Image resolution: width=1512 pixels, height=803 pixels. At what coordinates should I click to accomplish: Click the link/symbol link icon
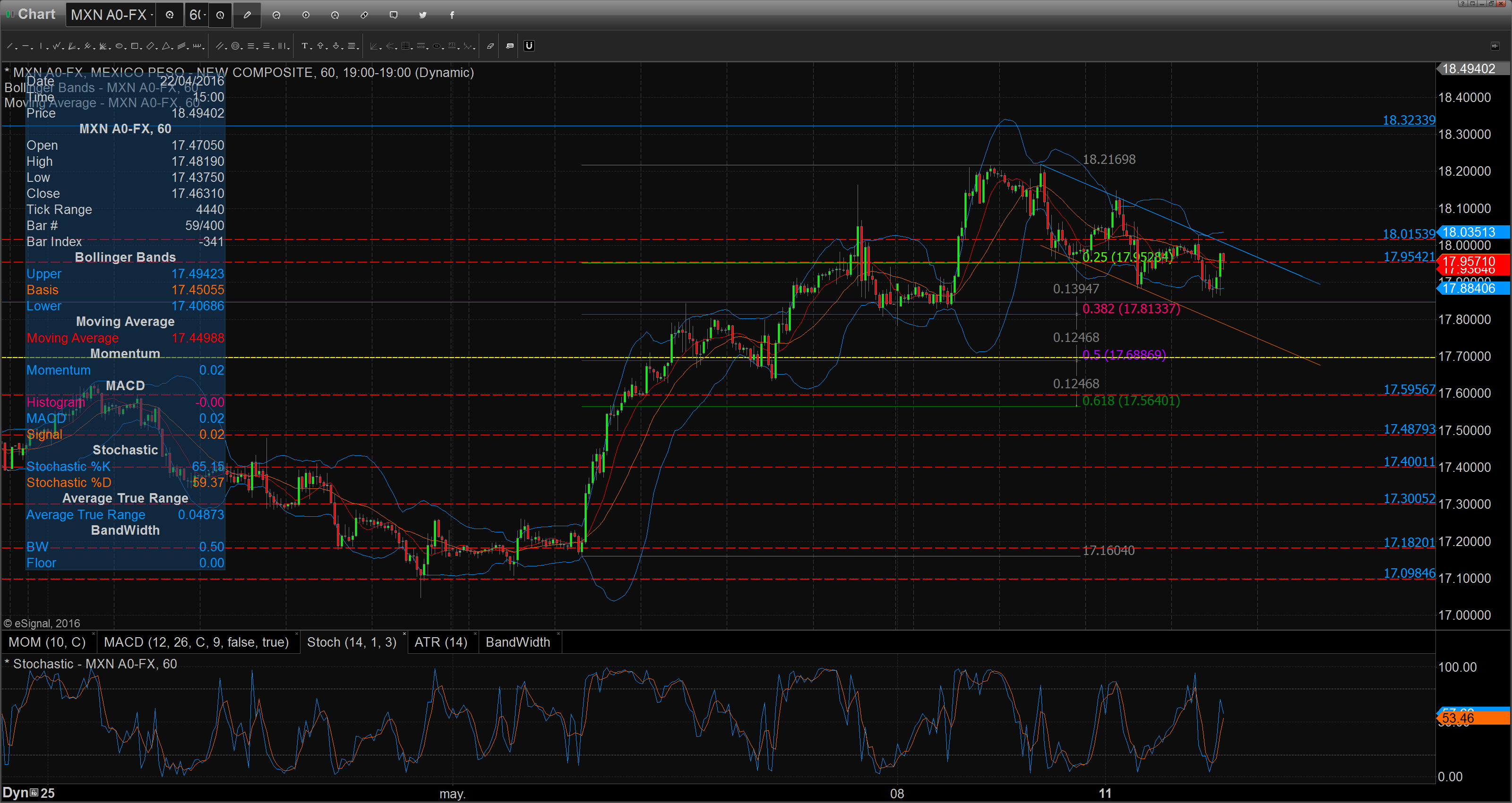pyautogui.click(x=364, y=15)
